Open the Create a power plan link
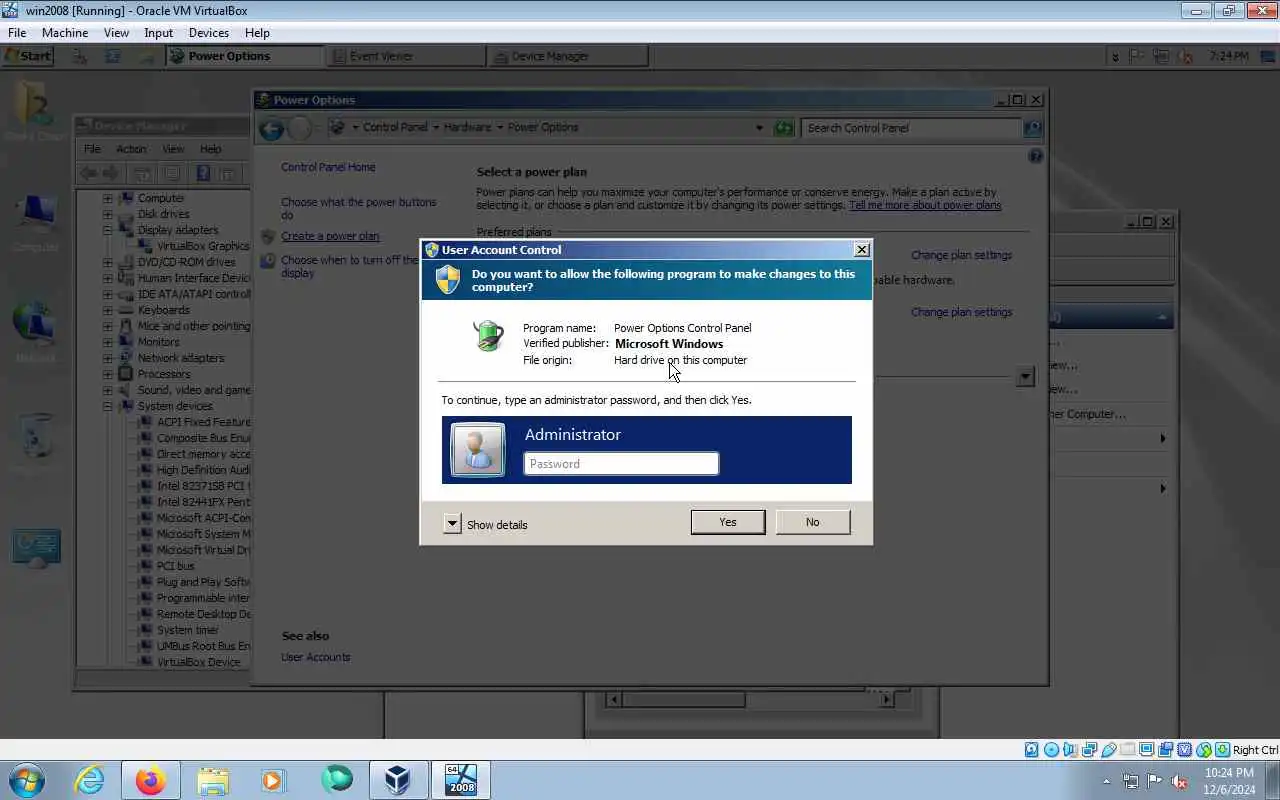 click(330, 236)
